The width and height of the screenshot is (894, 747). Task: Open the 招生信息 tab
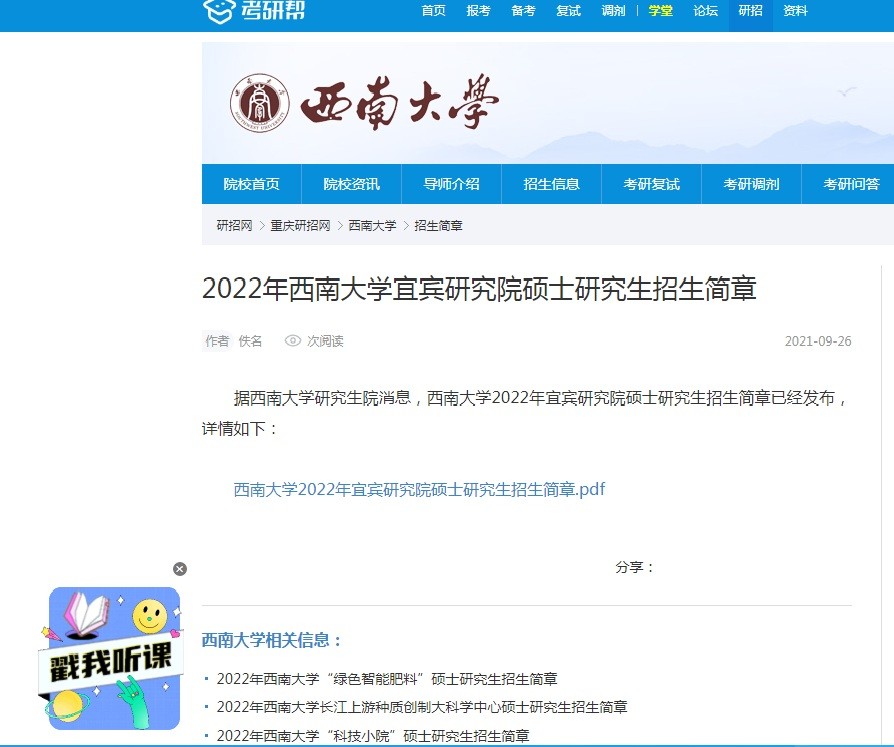pyautogui.click(x=551, y=184)
